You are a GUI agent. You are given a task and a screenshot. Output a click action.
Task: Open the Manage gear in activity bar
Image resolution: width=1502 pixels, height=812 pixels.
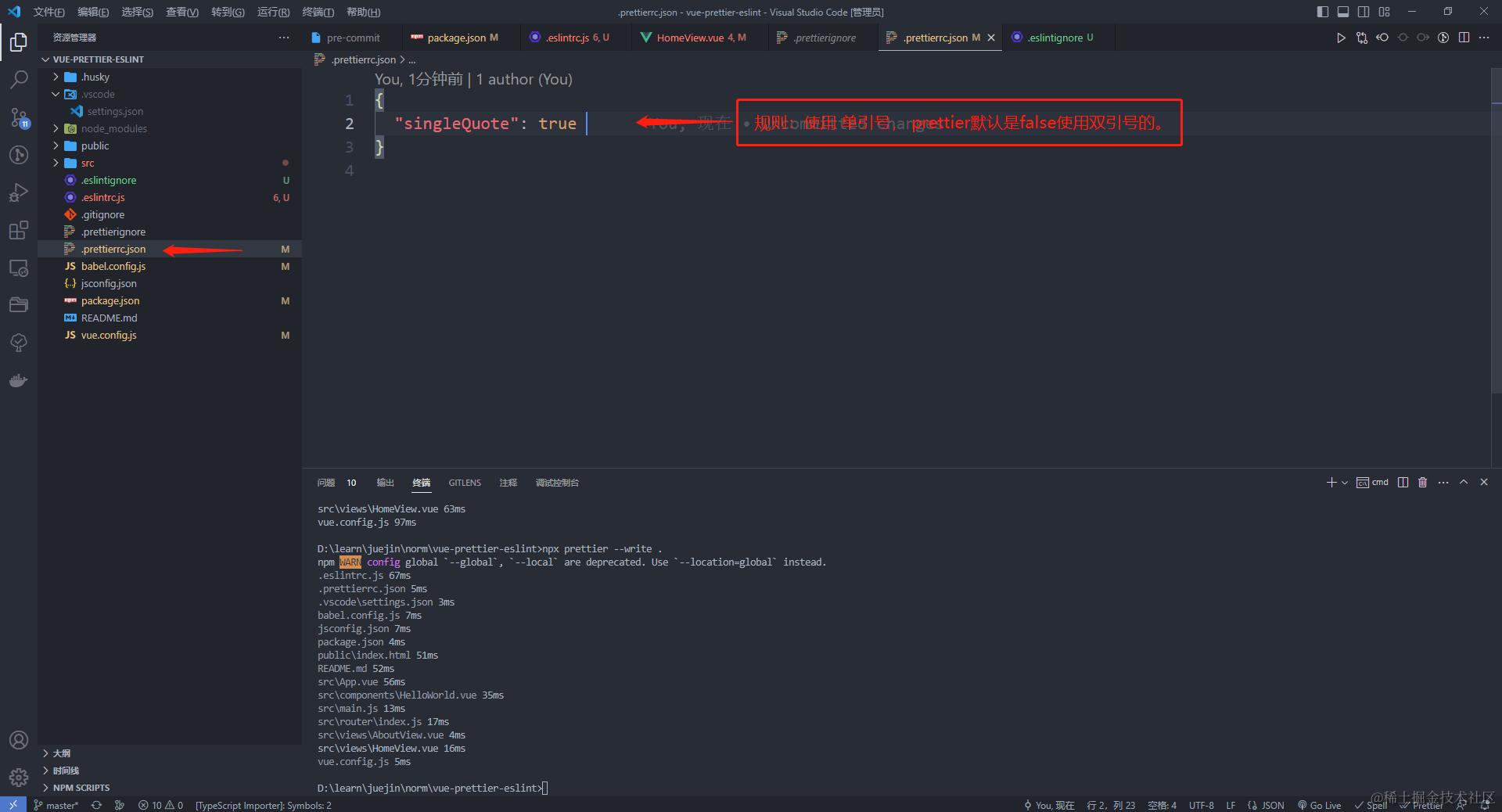click(x=19, y=778)
